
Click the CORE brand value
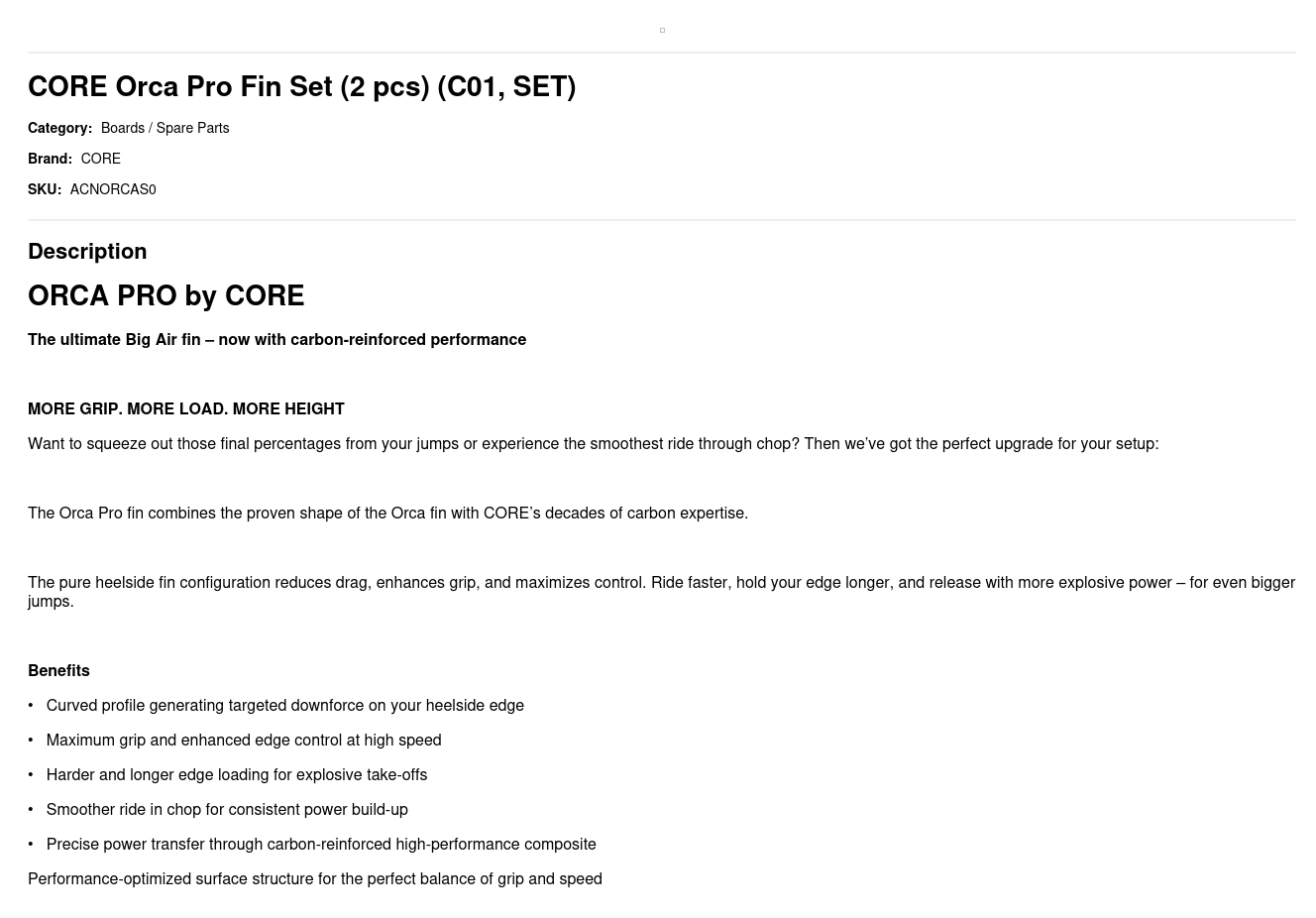click(100, 160)
